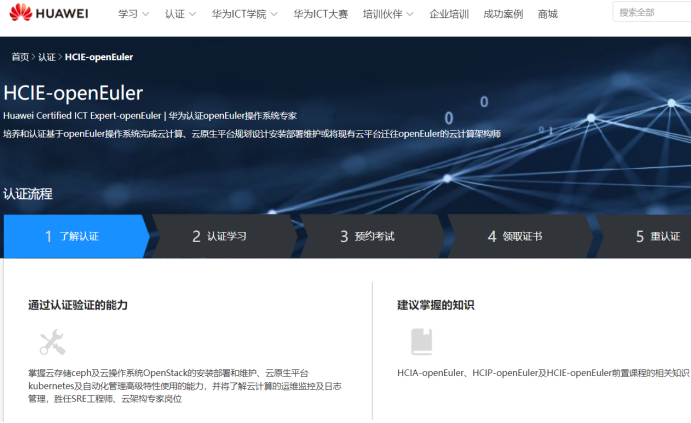
Task: Click the 认证流程 heading
Action: tap(28, 194)
